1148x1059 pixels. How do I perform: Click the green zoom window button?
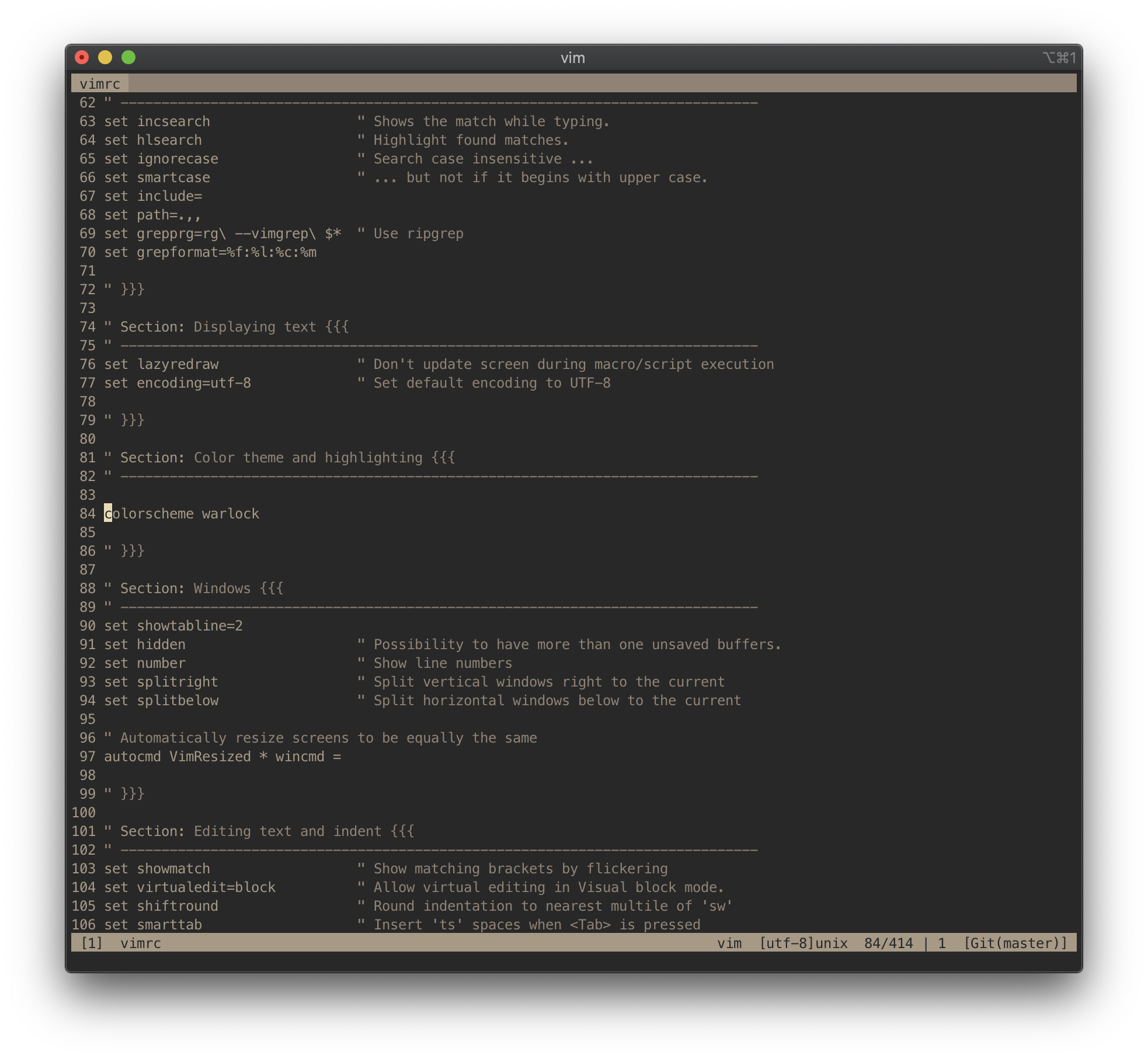tap(128, 57)
